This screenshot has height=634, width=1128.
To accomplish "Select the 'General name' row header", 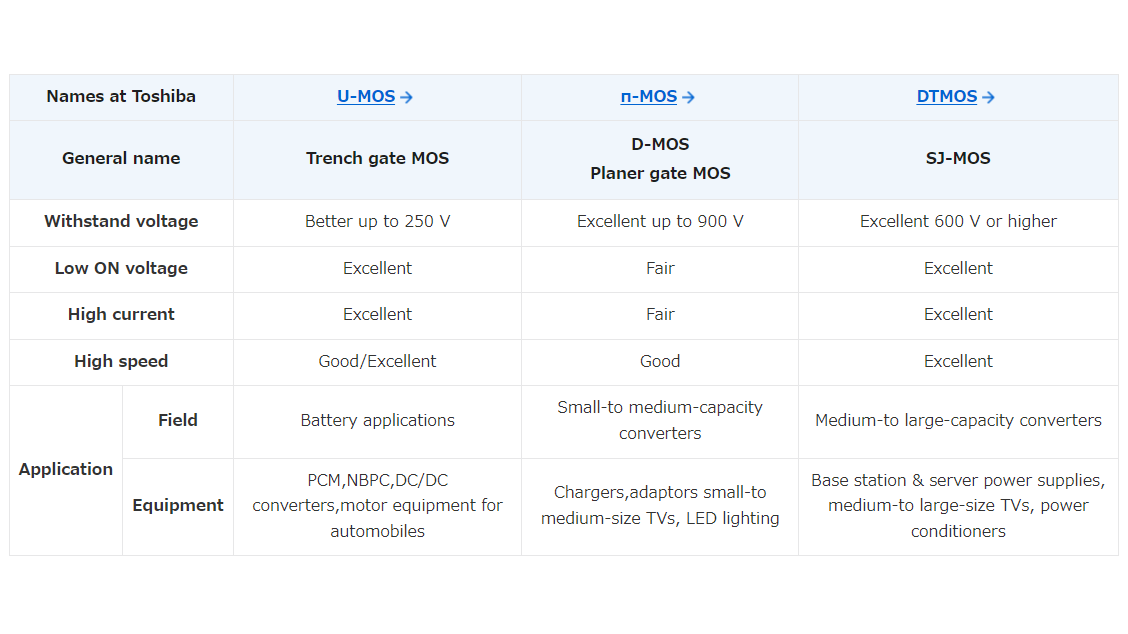I will (121, 160).
